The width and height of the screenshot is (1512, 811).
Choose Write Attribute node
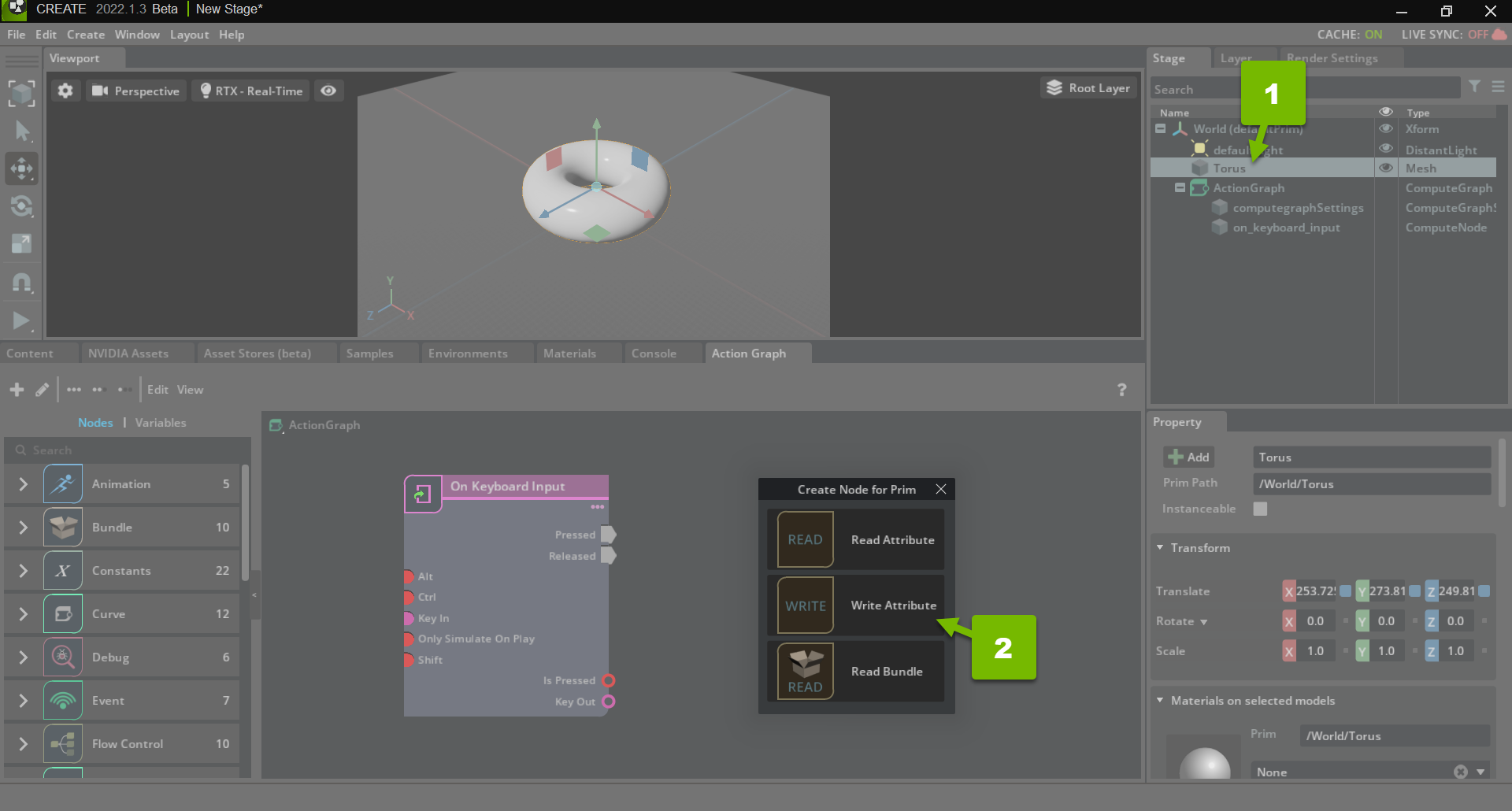[856, 605]
